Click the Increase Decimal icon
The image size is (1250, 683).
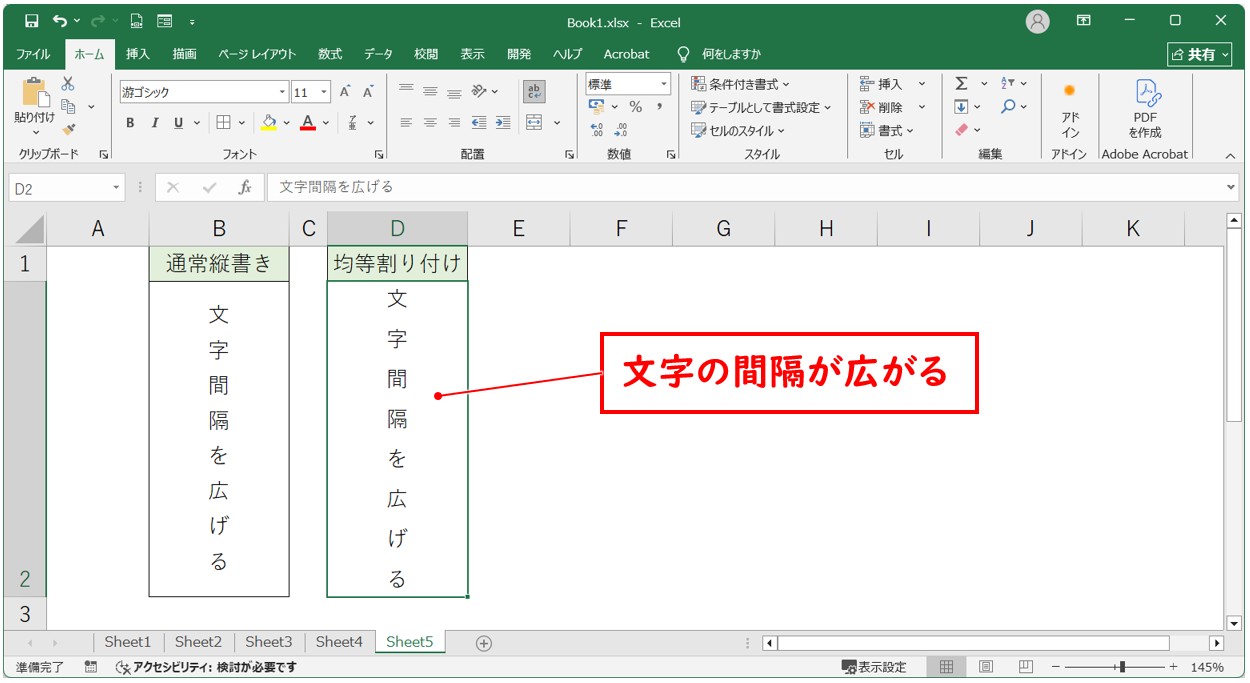[597, 130]
